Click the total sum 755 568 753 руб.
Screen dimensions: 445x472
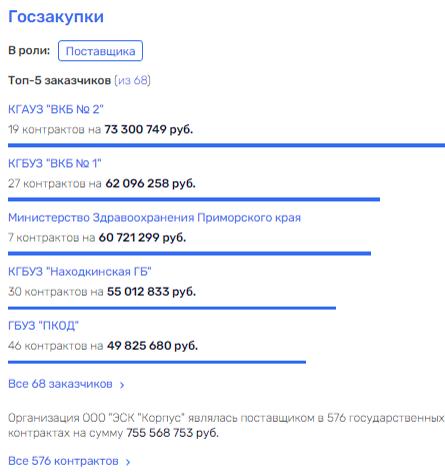tap(173, 433)
